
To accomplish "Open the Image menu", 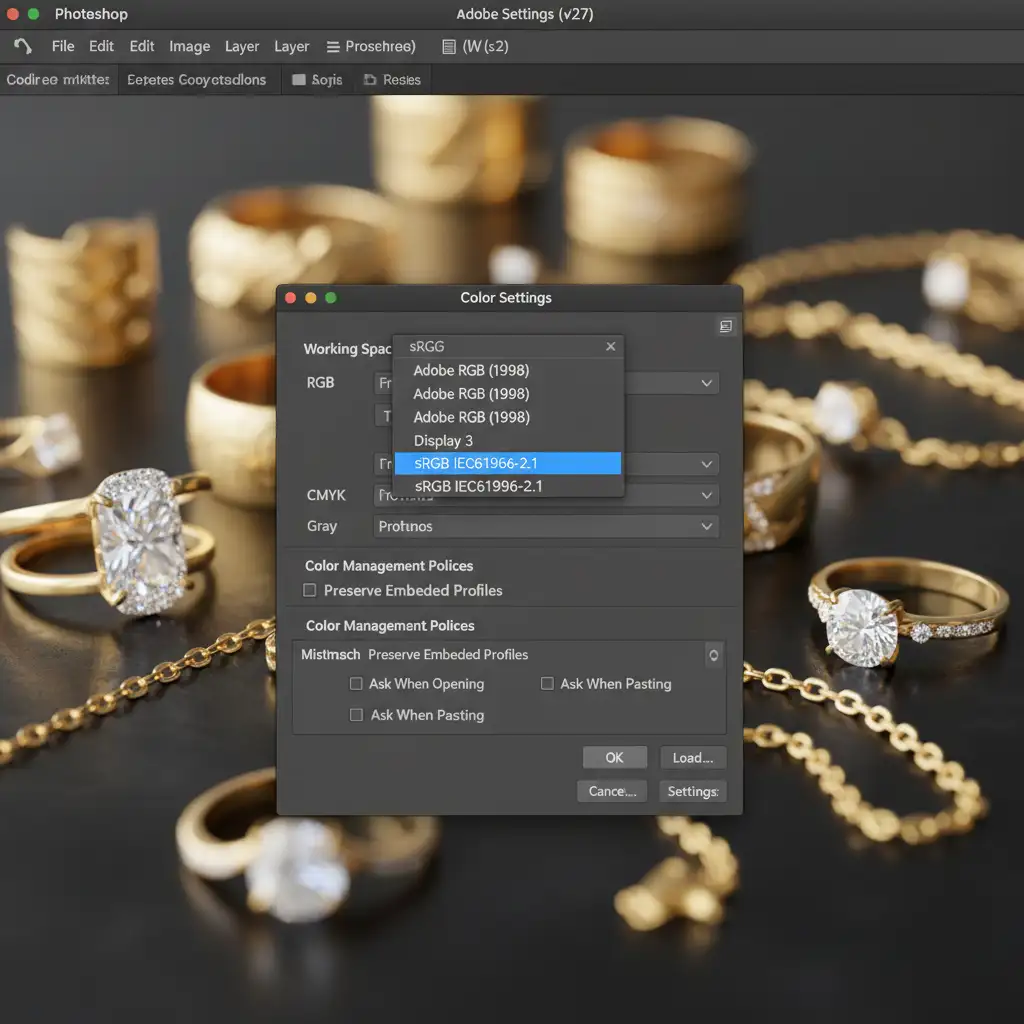I will (189, 46).
